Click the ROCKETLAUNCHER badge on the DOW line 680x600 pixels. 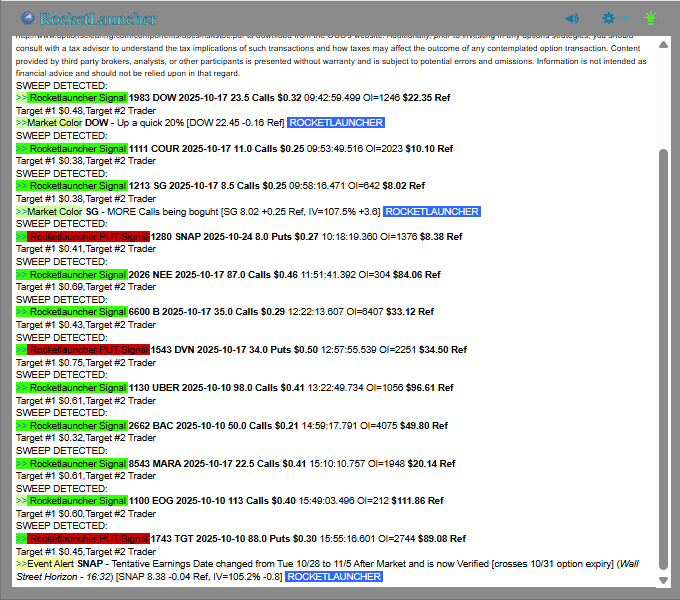pos(336,123)
